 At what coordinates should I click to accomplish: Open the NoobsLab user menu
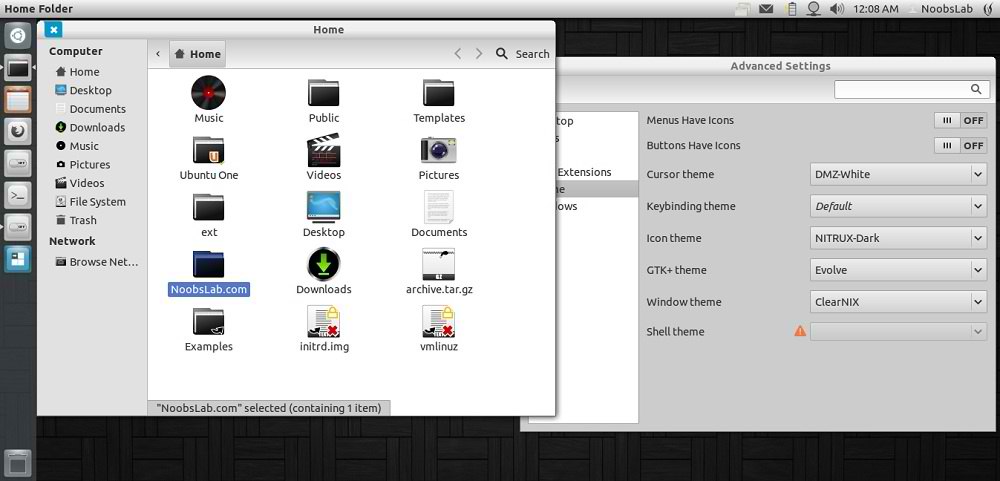[x=944, y=9]
